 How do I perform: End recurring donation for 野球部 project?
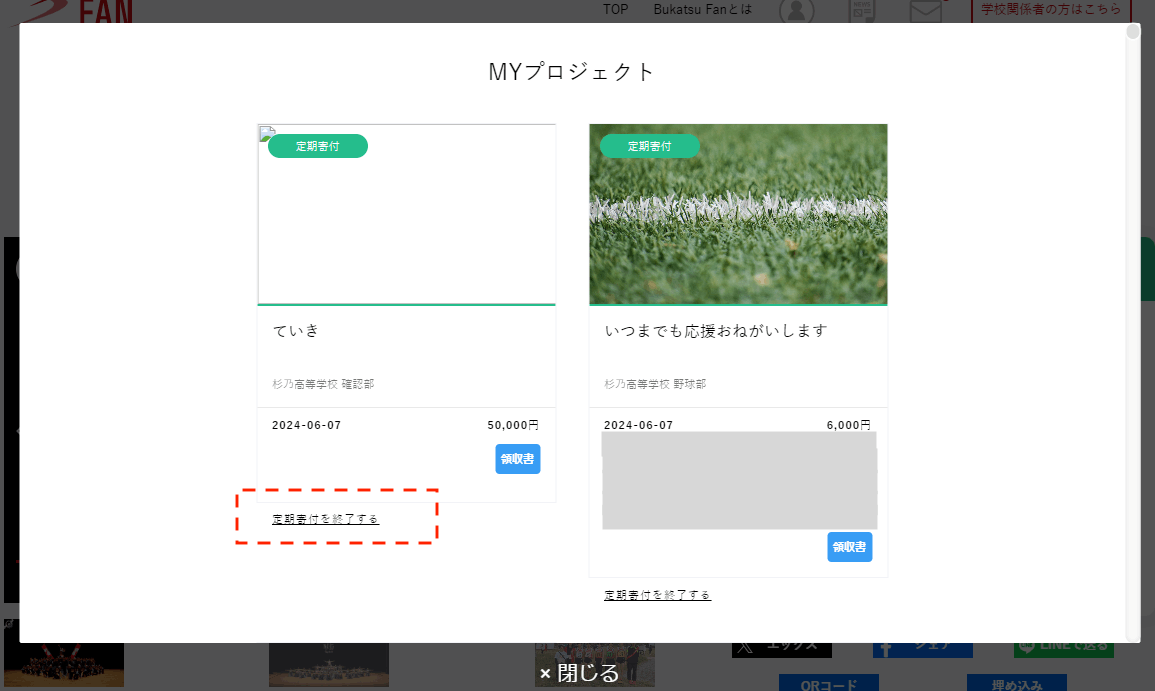(658, 594)
